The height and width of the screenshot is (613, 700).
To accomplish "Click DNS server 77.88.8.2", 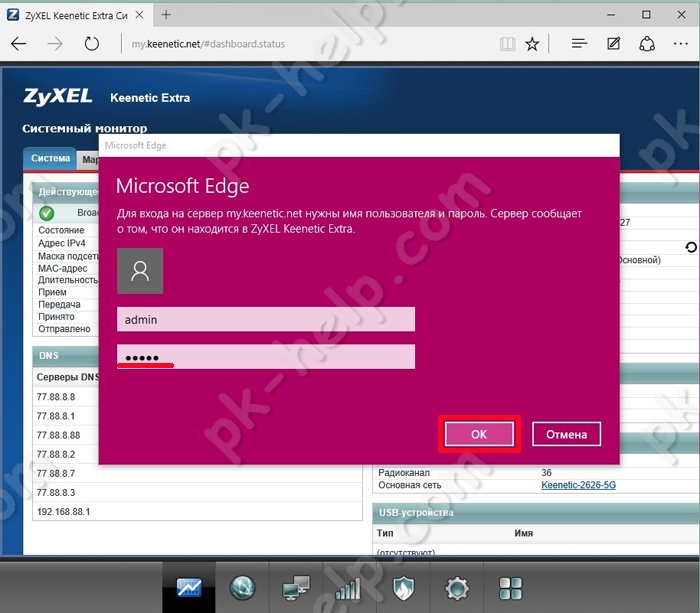I will [56, 454].
